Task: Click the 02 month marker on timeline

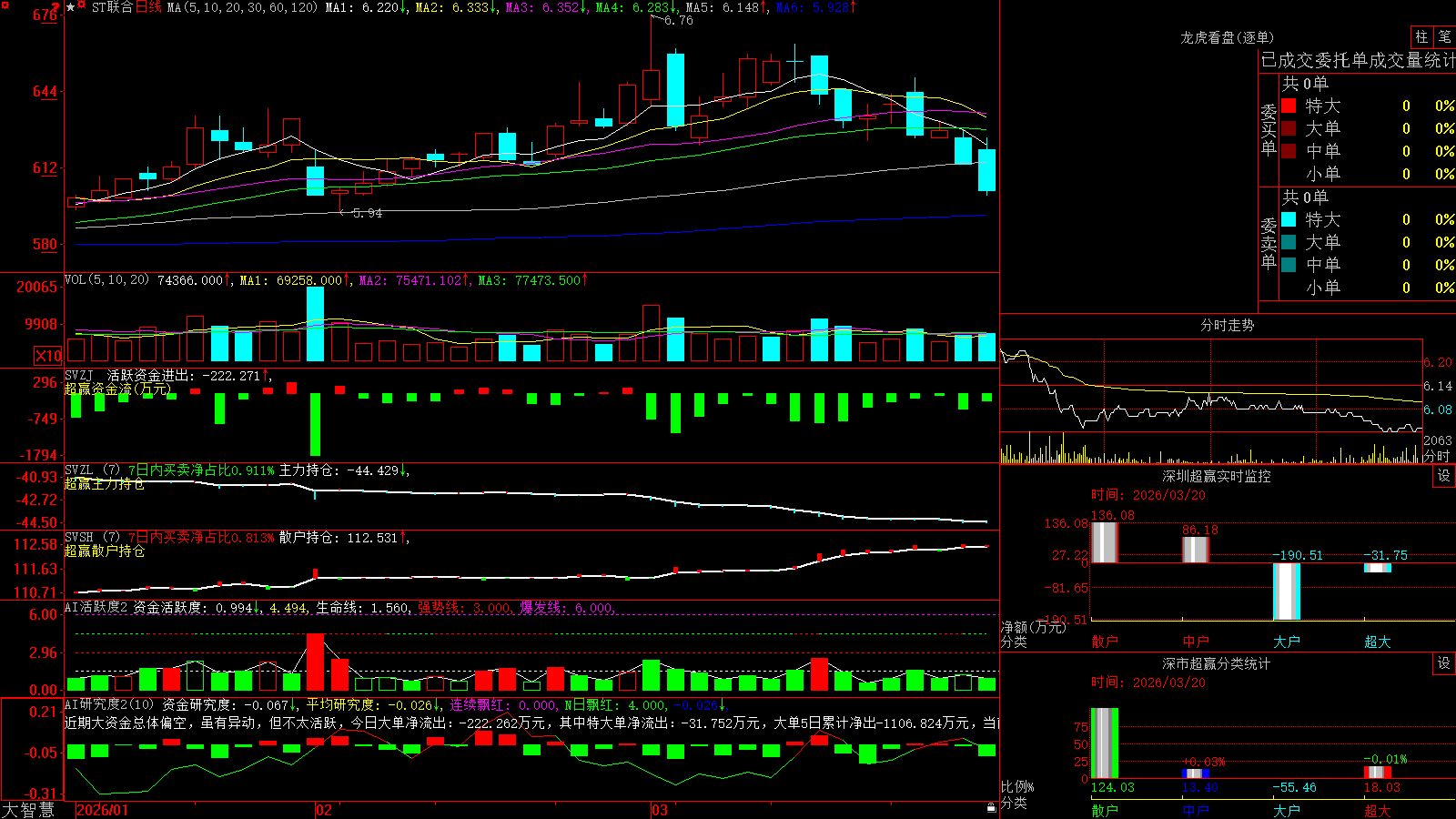Action: [x=324, y=810]
